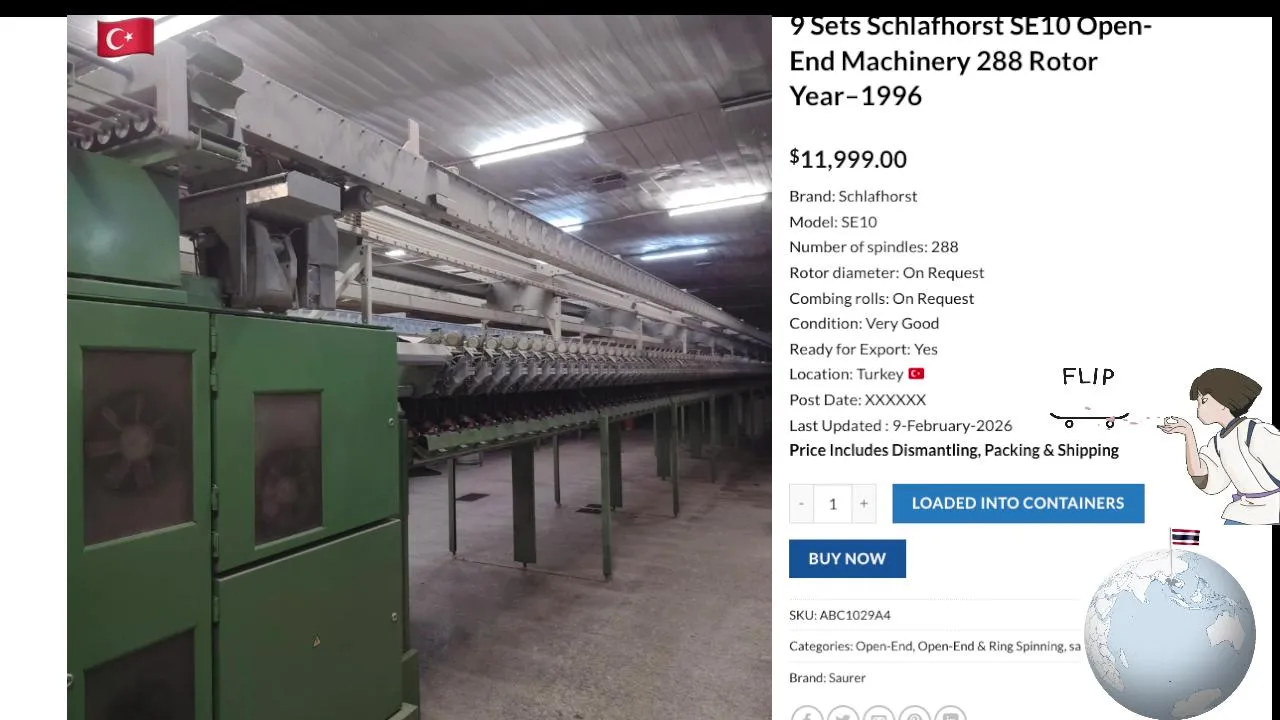Open the Open-End category link

[884, 646]
